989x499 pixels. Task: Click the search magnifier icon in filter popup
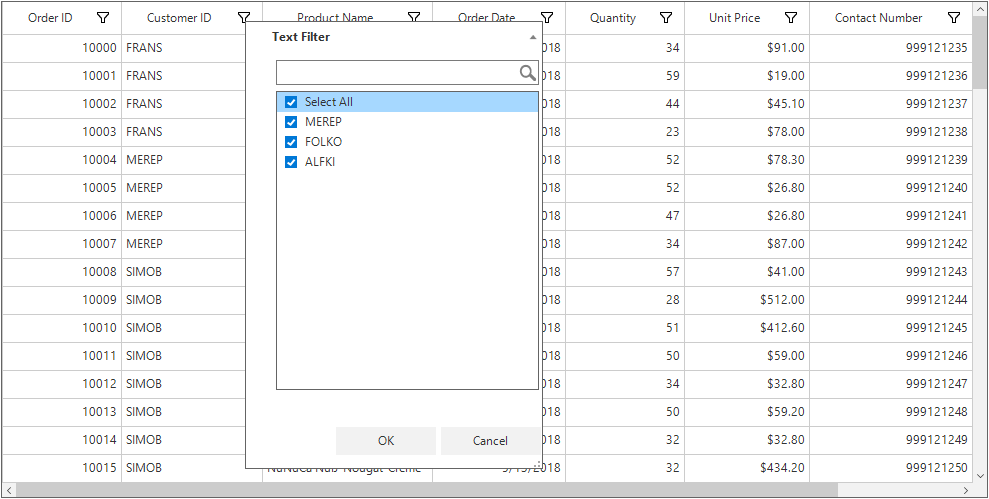(x=528, y=73)
